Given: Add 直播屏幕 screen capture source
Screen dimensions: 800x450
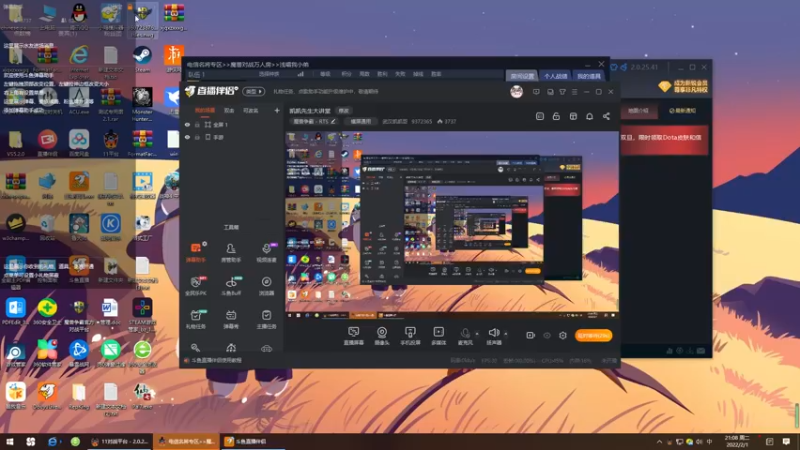Looking at the screenshot, I should coord(354,336).
